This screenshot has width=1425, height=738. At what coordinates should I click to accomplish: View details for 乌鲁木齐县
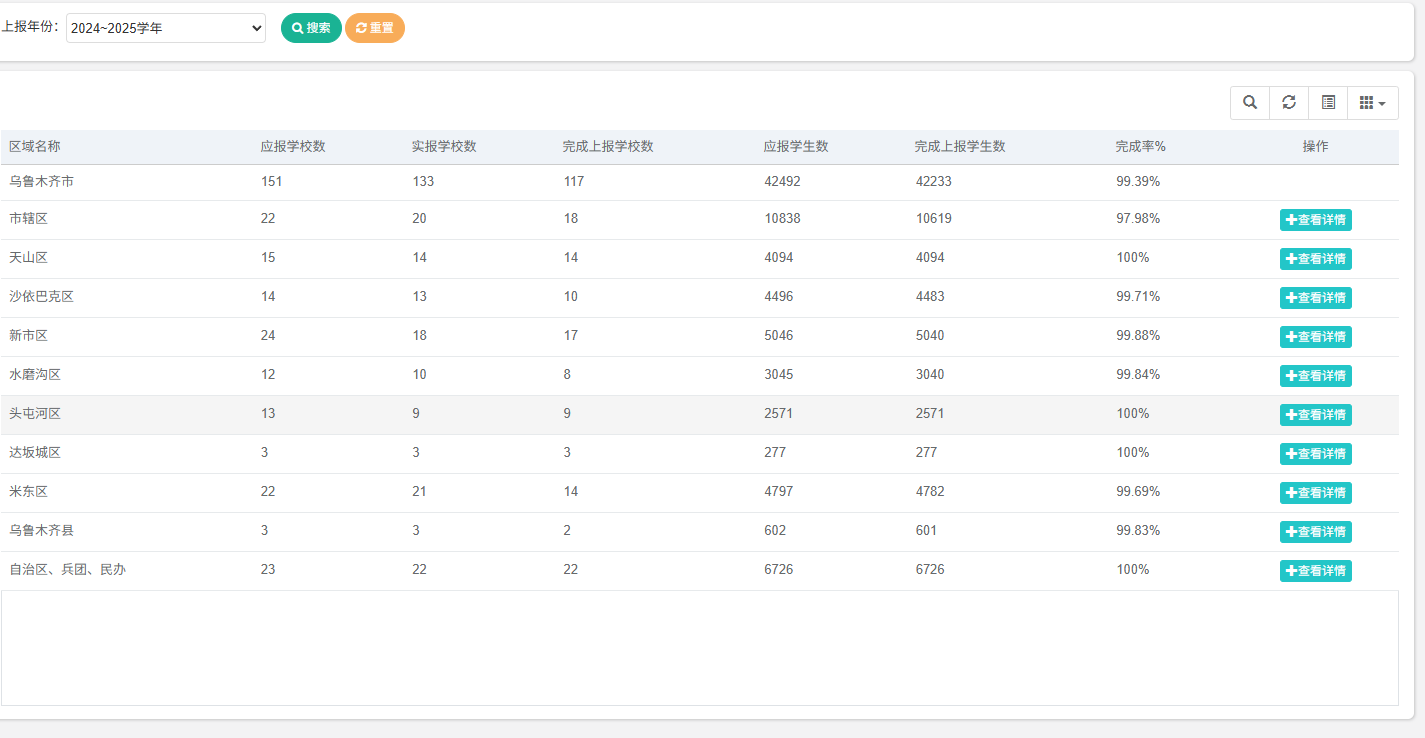pyautogui.click(x=1315, y=532)
